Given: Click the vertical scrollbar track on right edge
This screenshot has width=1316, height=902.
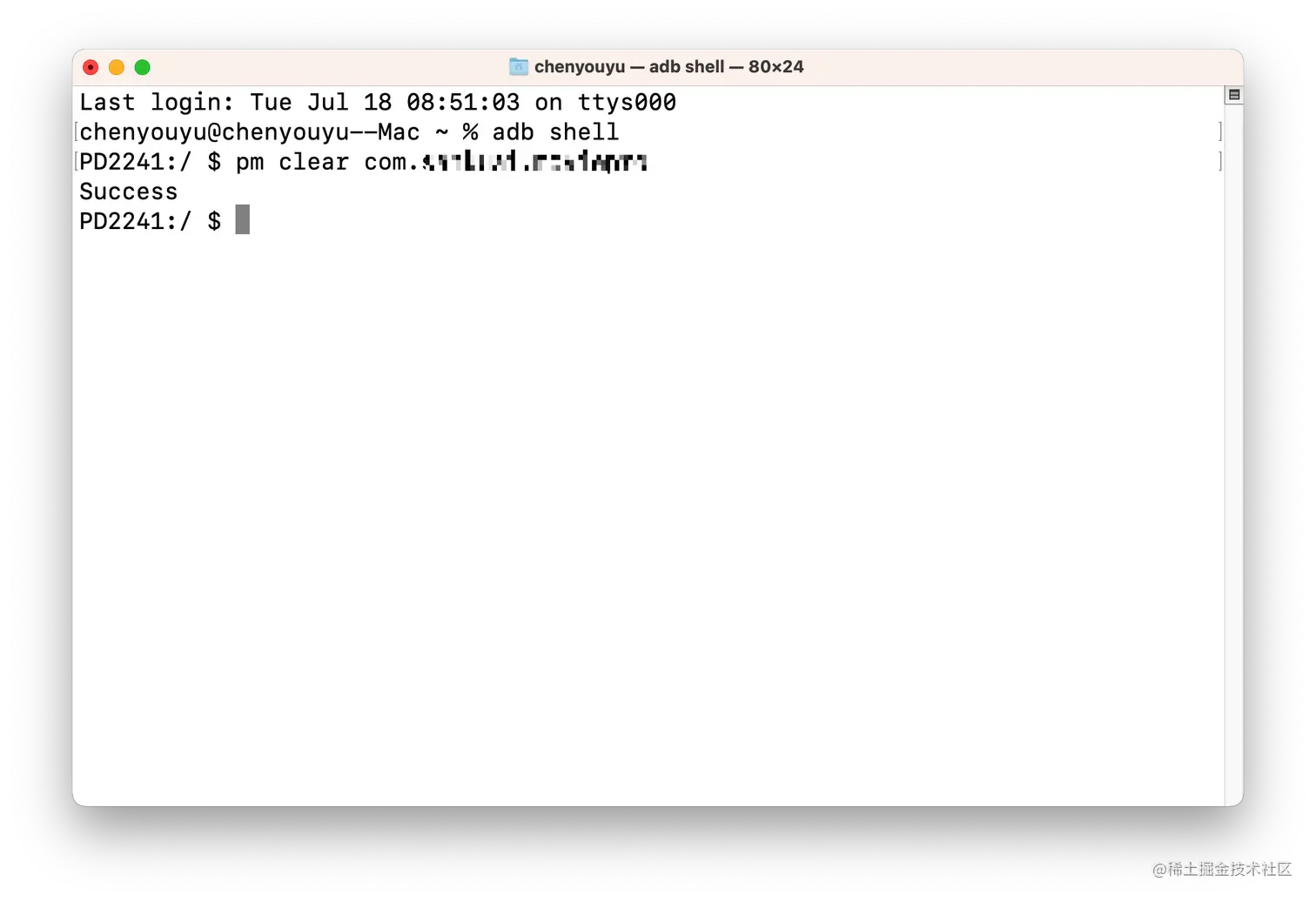Looking at the screenshot, I should click(x=1233, y=453).
